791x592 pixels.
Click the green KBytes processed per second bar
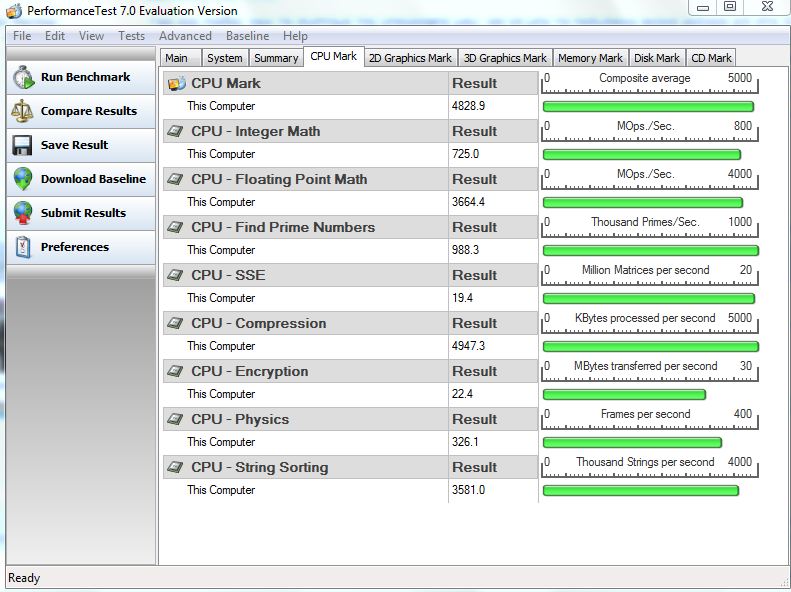click(x=651, y=346)
